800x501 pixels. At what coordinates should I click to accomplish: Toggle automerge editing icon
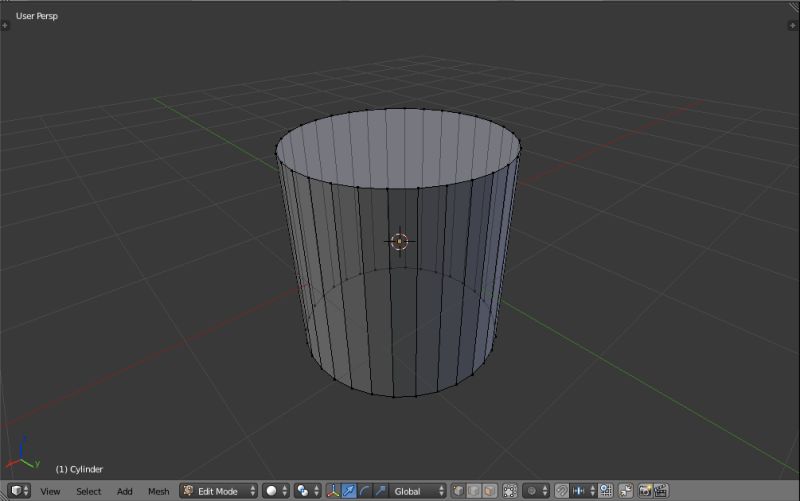(626, 491)
